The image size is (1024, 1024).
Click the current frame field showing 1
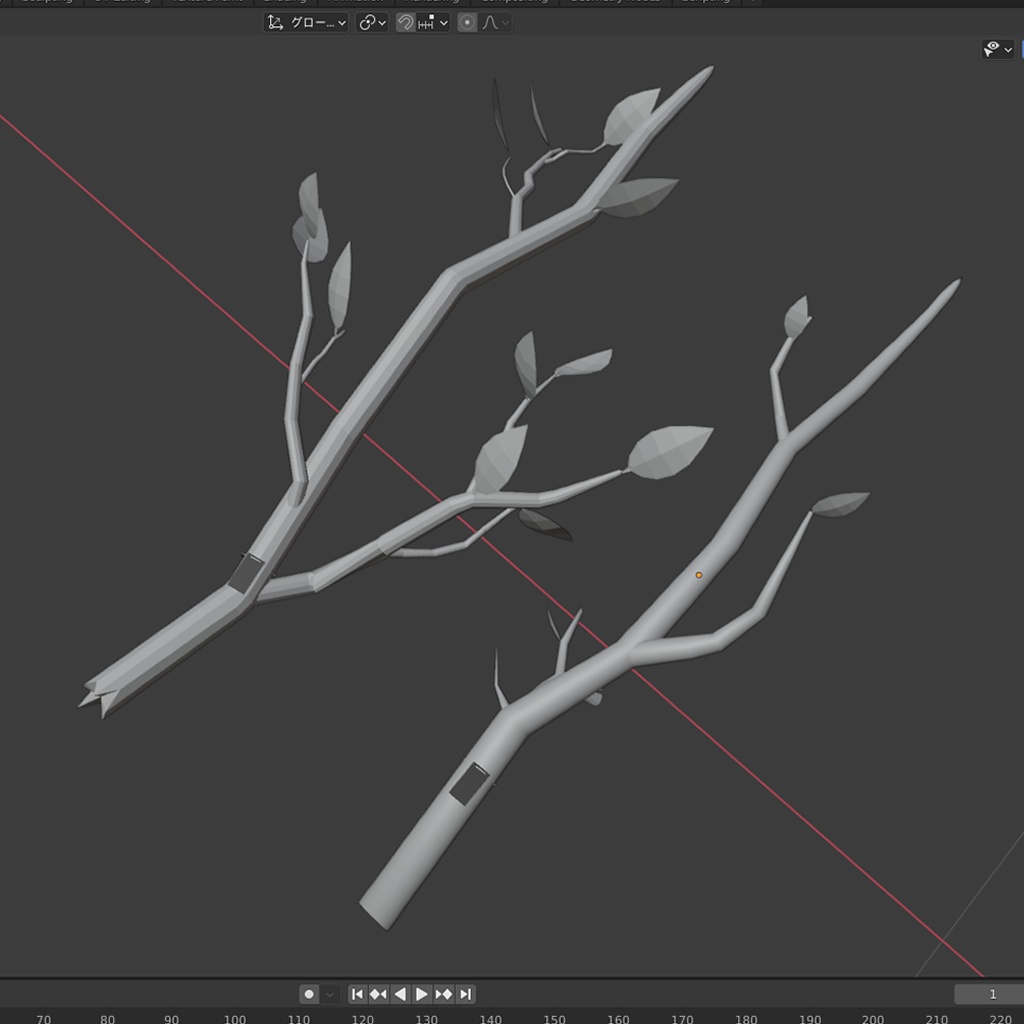(989, 994)
